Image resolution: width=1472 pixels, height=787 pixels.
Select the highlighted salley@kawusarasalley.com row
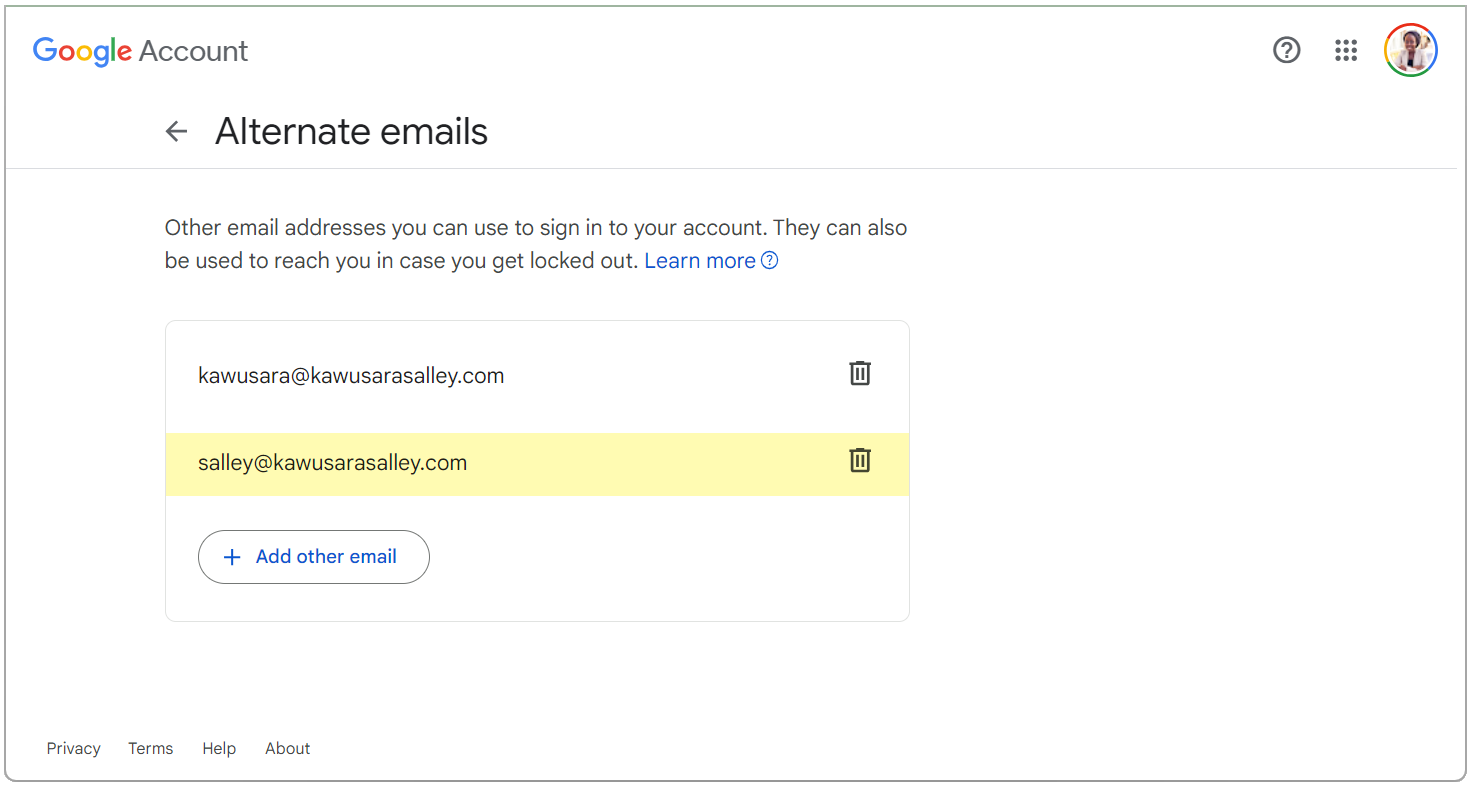pos(537,463)
